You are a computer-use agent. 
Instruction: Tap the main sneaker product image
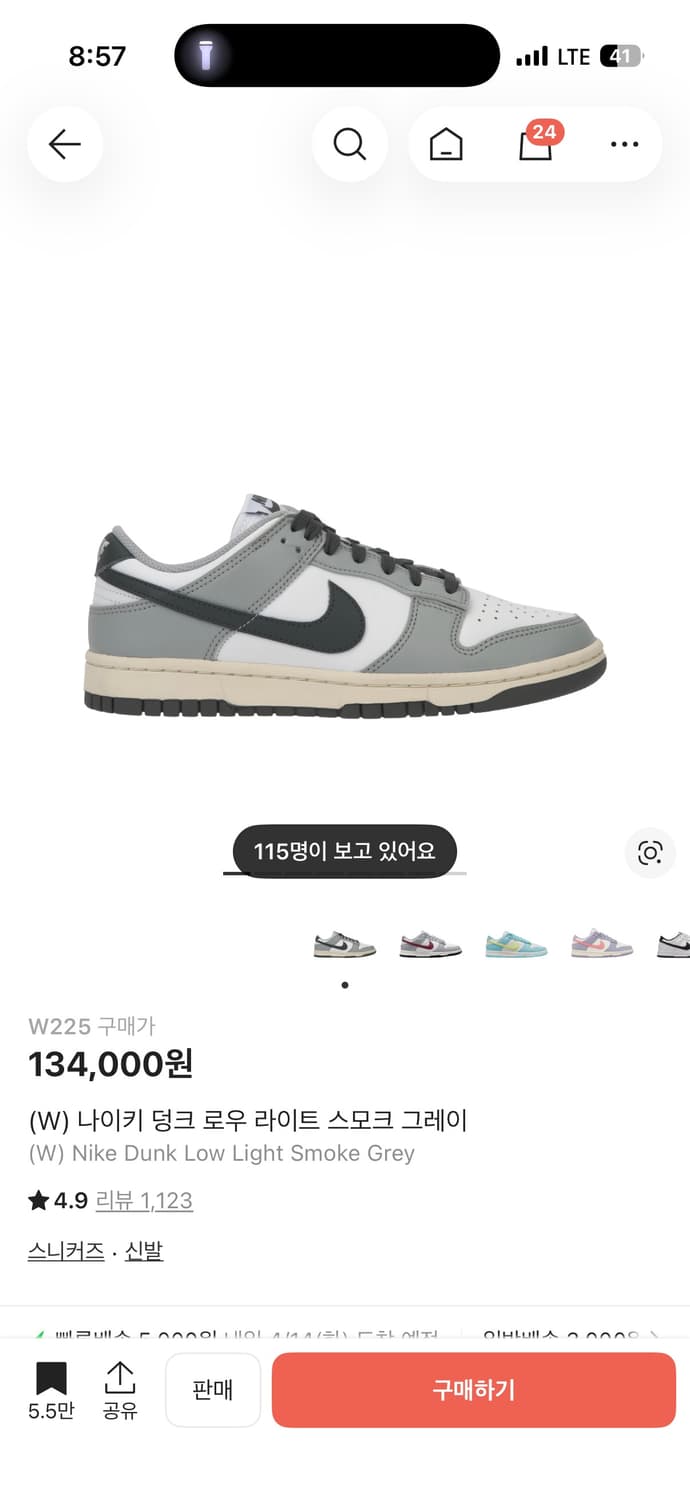tap(345, 604)
